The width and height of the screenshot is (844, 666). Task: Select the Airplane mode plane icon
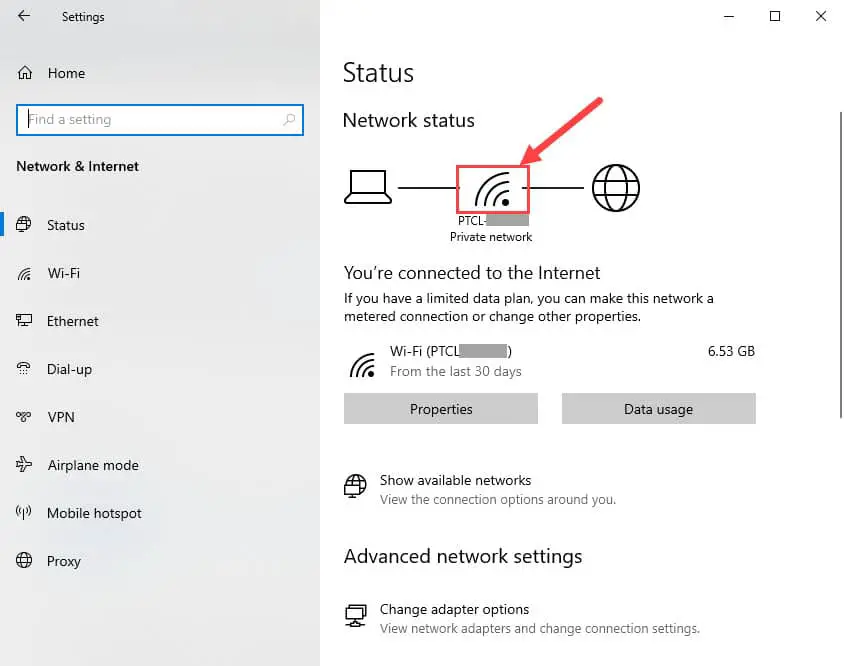(x=24, y=465)
